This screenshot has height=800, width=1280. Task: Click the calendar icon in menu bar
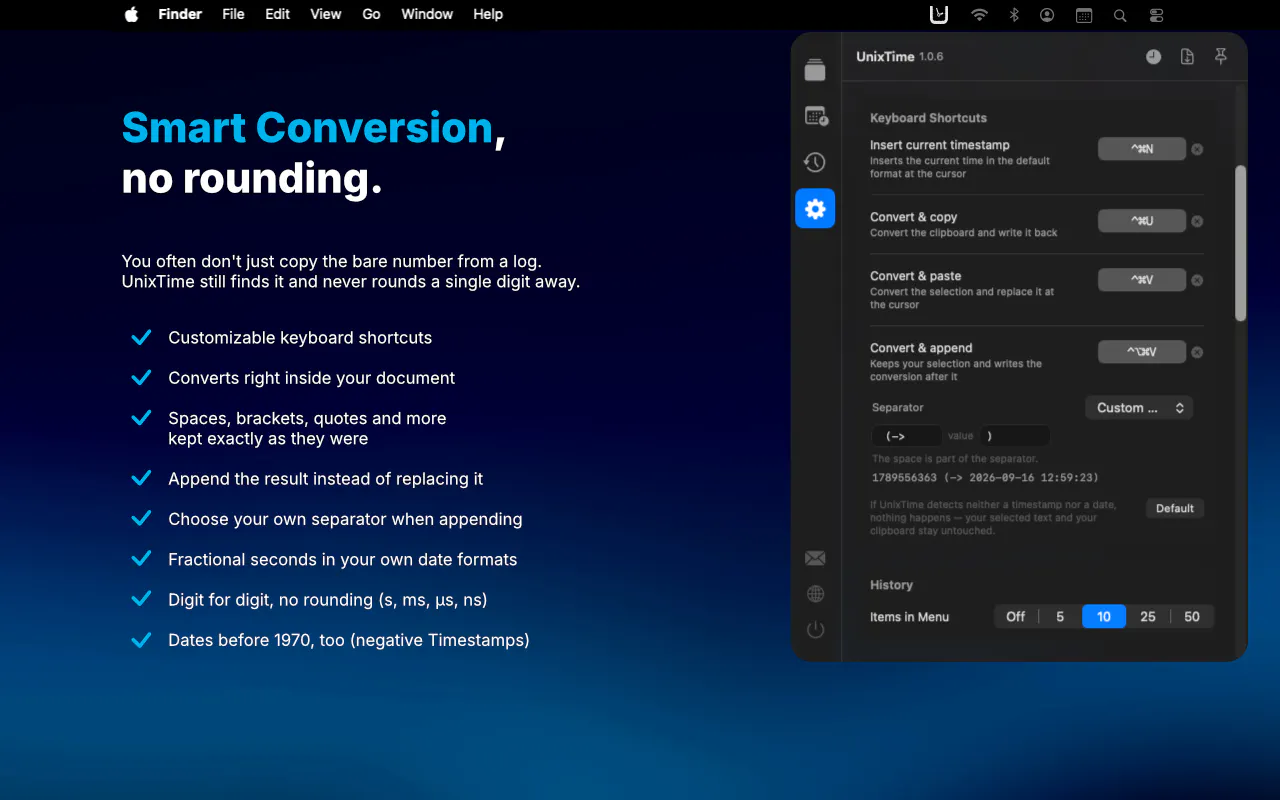click(x=1084, y=15)
